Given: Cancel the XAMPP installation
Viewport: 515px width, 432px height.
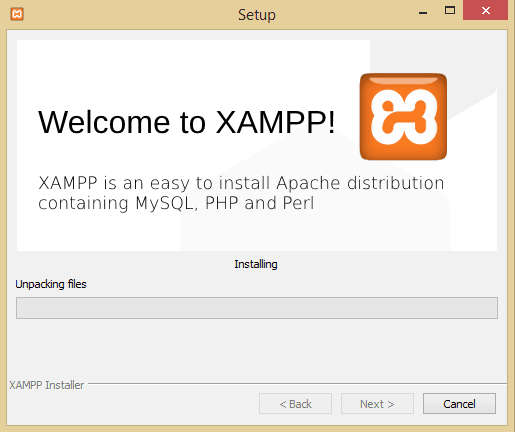Looking at the screenshot, I should point(459,404).
